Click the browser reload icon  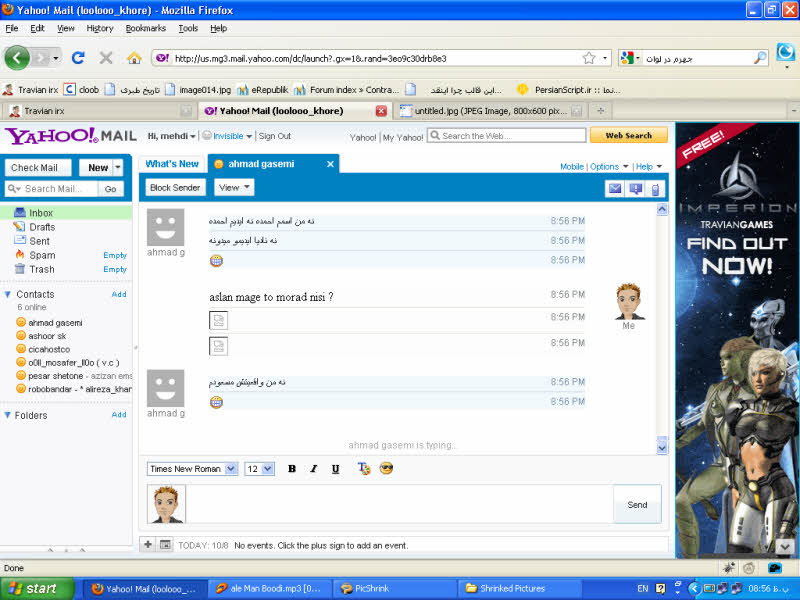point(78,58)
